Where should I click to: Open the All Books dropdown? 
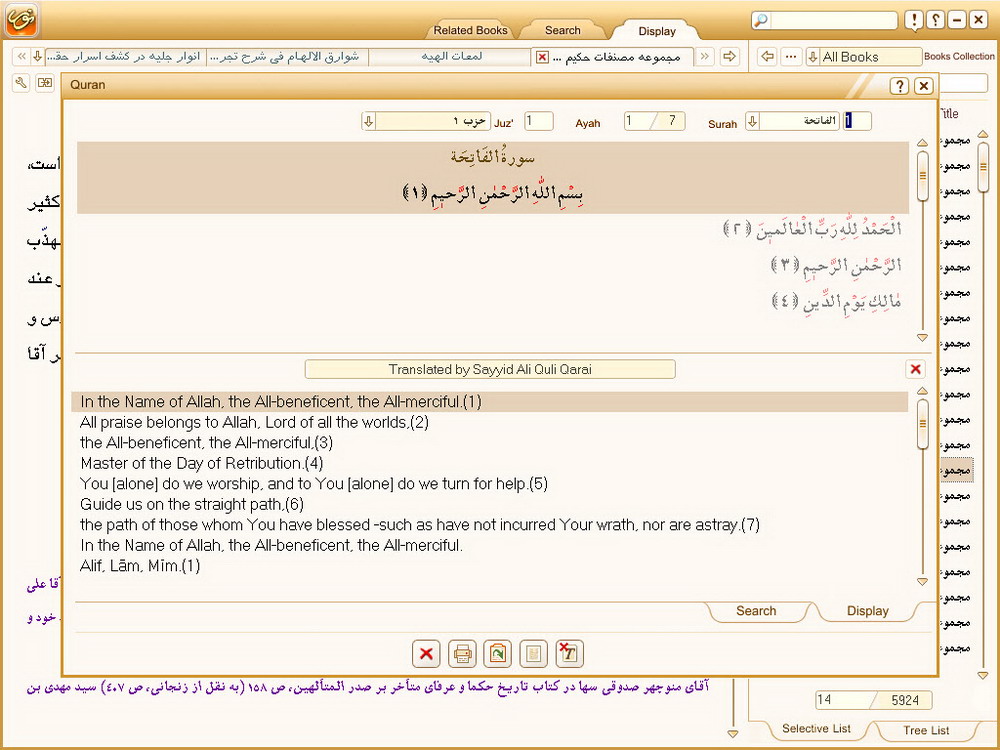tap(813, 57)
